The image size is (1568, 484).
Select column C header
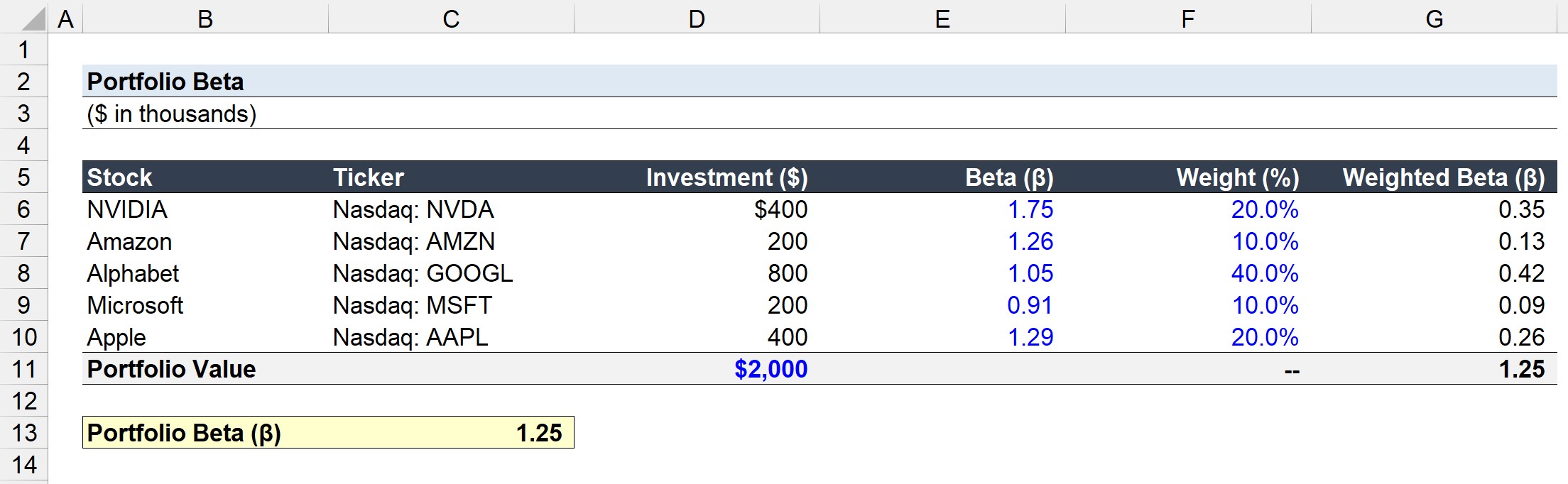(451, 18)
